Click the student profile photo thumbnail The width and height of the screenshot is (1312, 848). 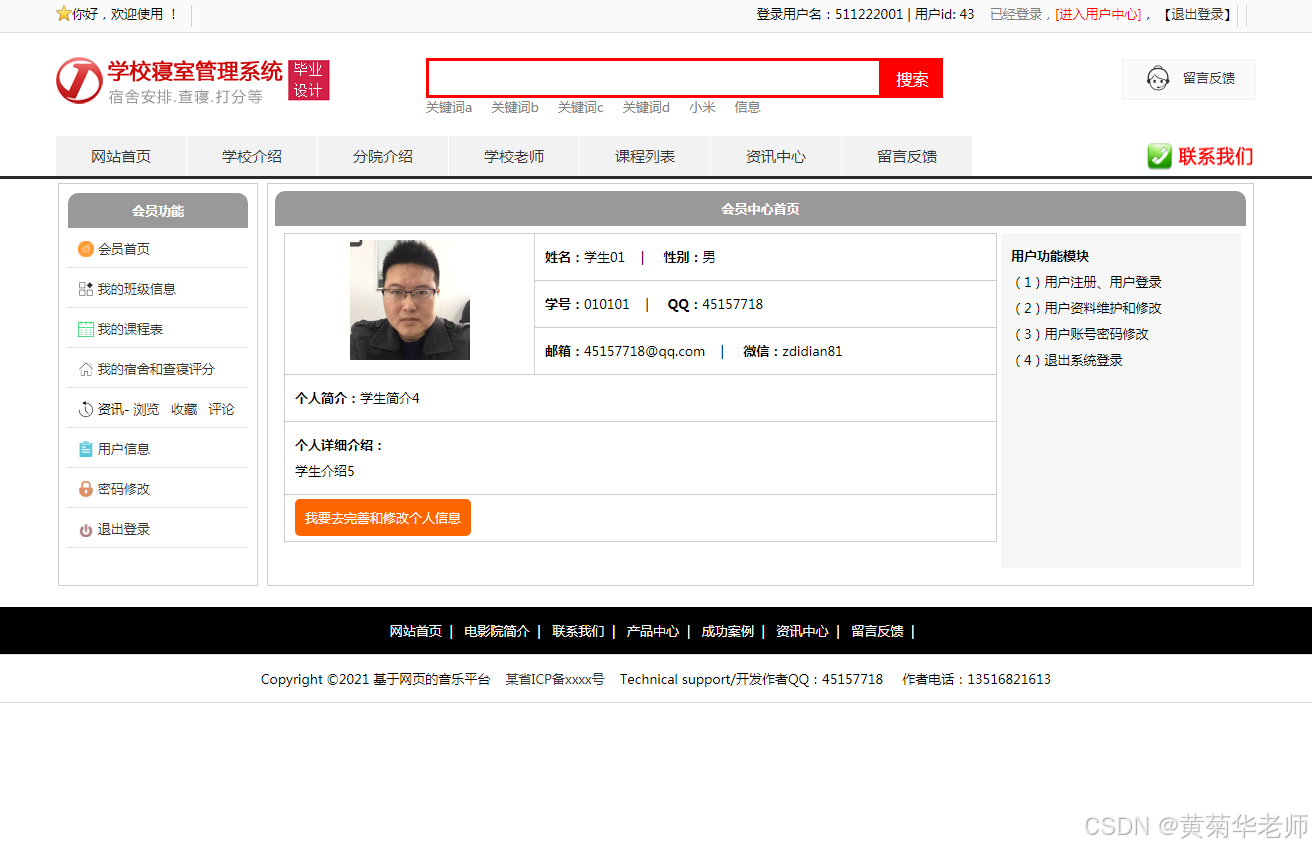(x=409, y=300)
